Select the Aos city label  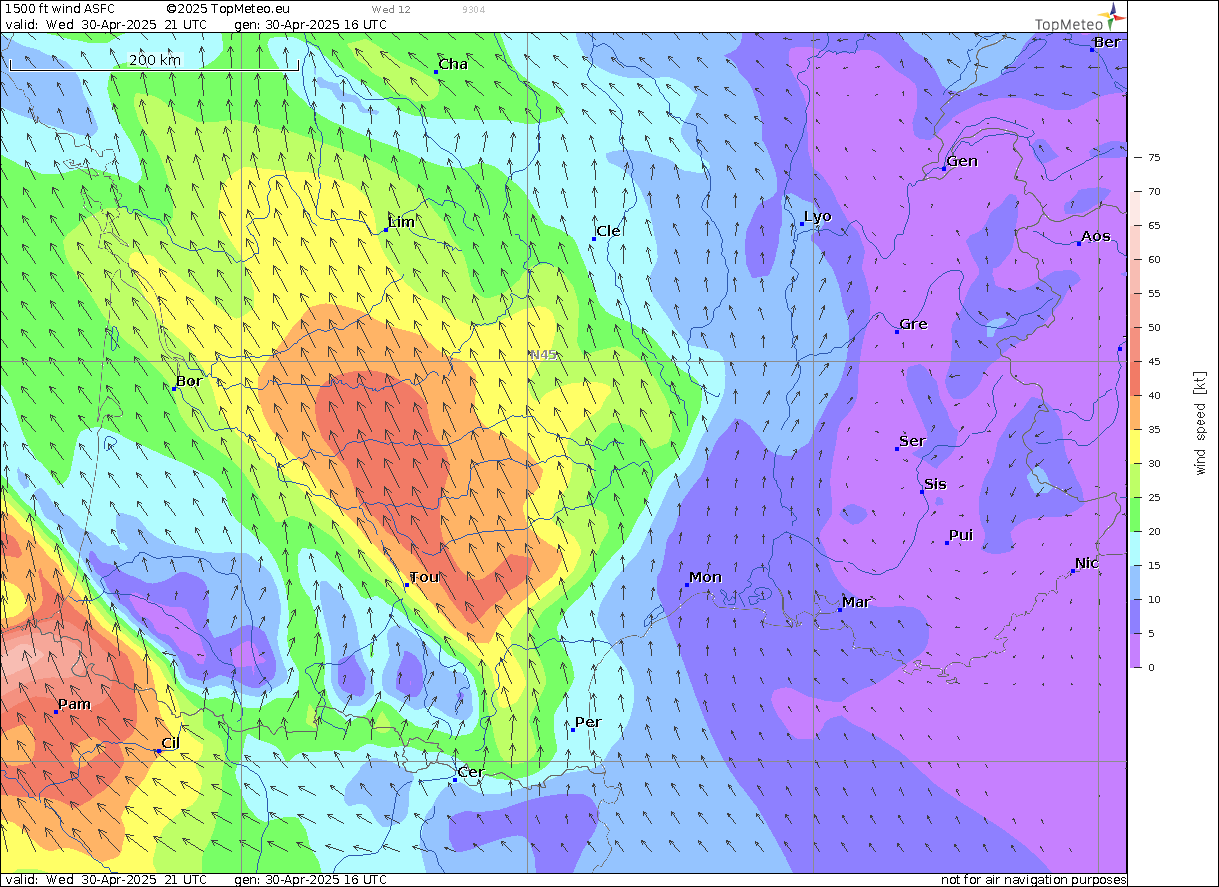click(x=1096, y=236)
